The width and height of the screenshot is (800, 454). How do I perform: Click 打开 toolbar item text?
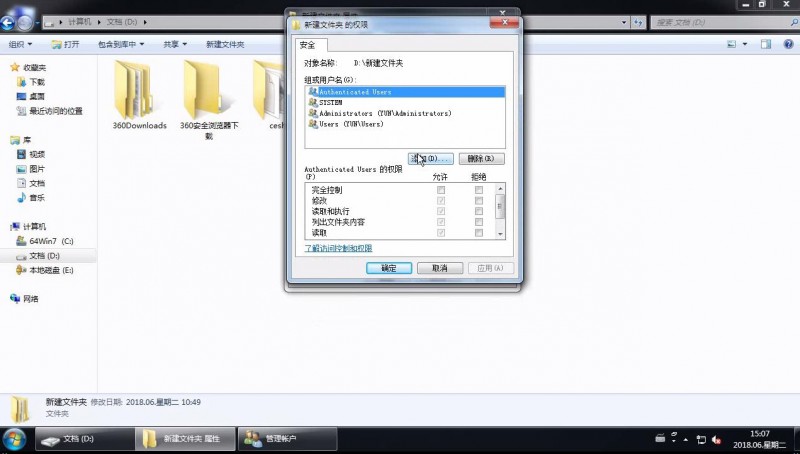pyautogui.click(x=72, y=44)
